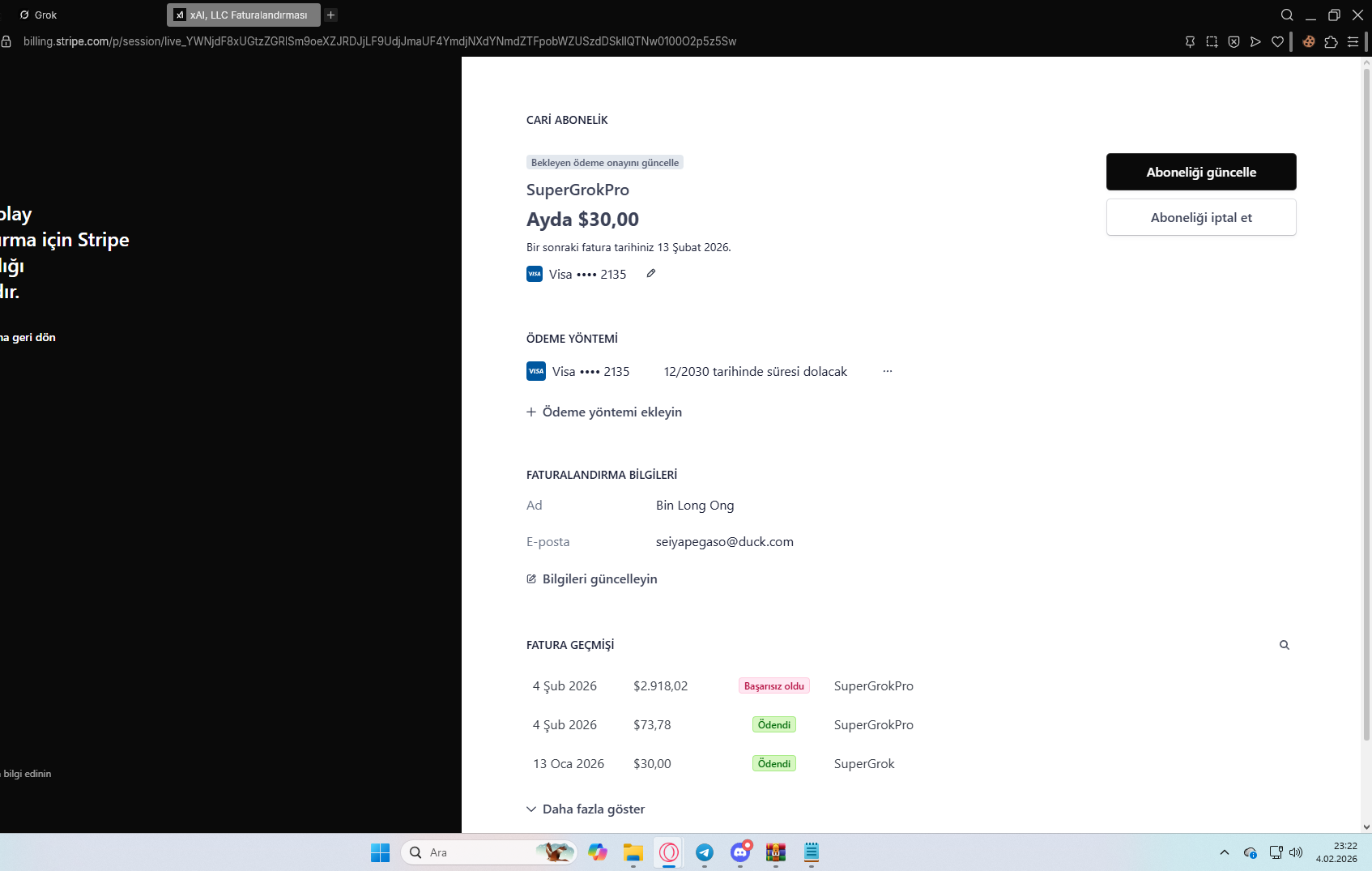Click the cloud sync tray icon

(1251, 852)
